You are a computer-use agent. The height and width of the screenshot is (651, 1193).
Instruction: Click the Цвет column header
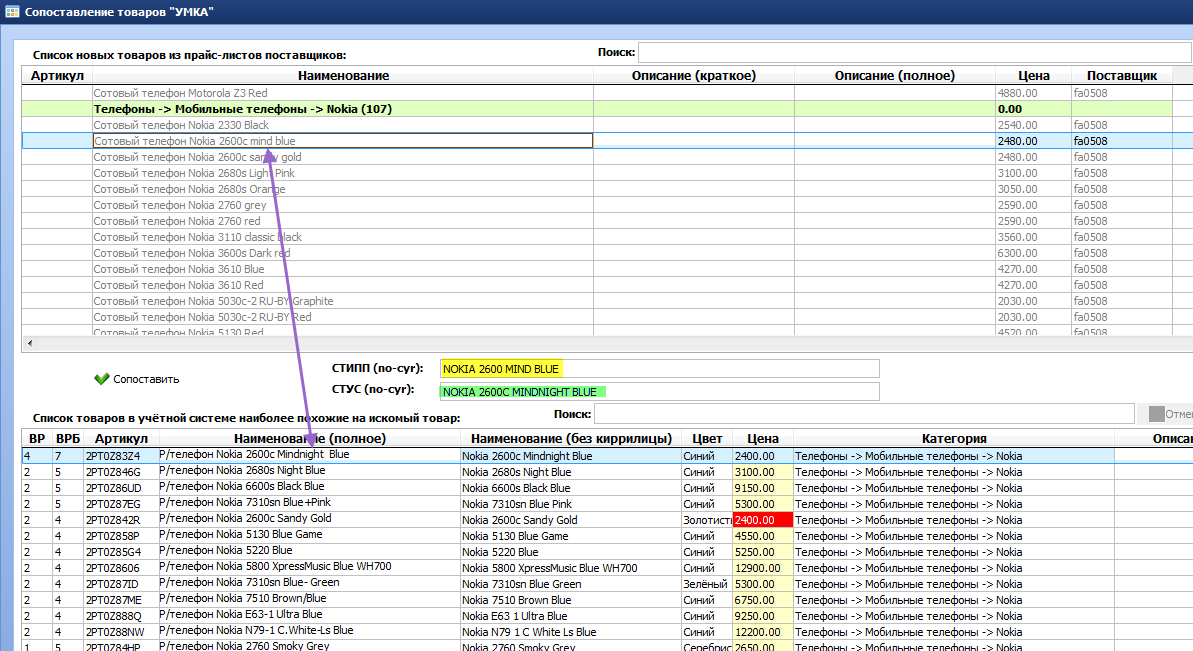(x=707, y=438)
